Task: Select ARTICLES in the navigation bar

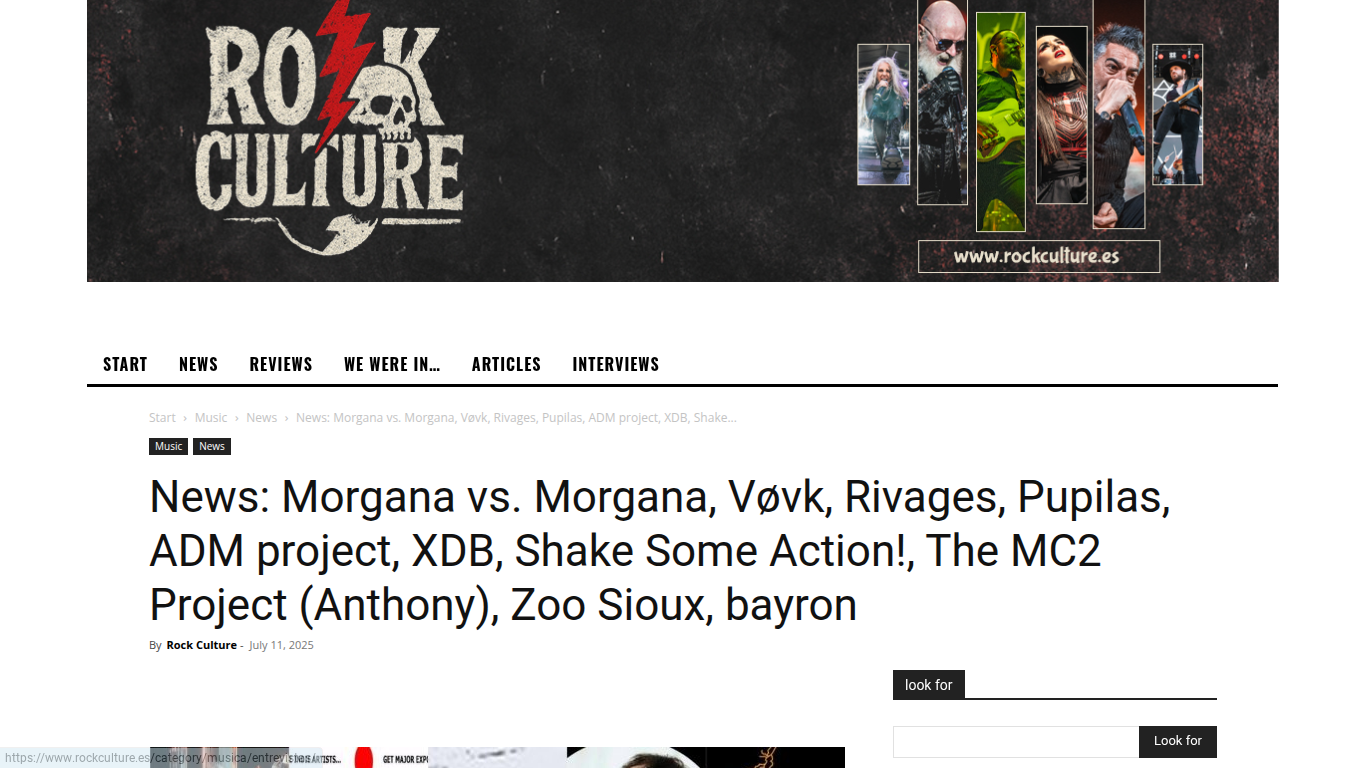Action: tap(506, 364)
